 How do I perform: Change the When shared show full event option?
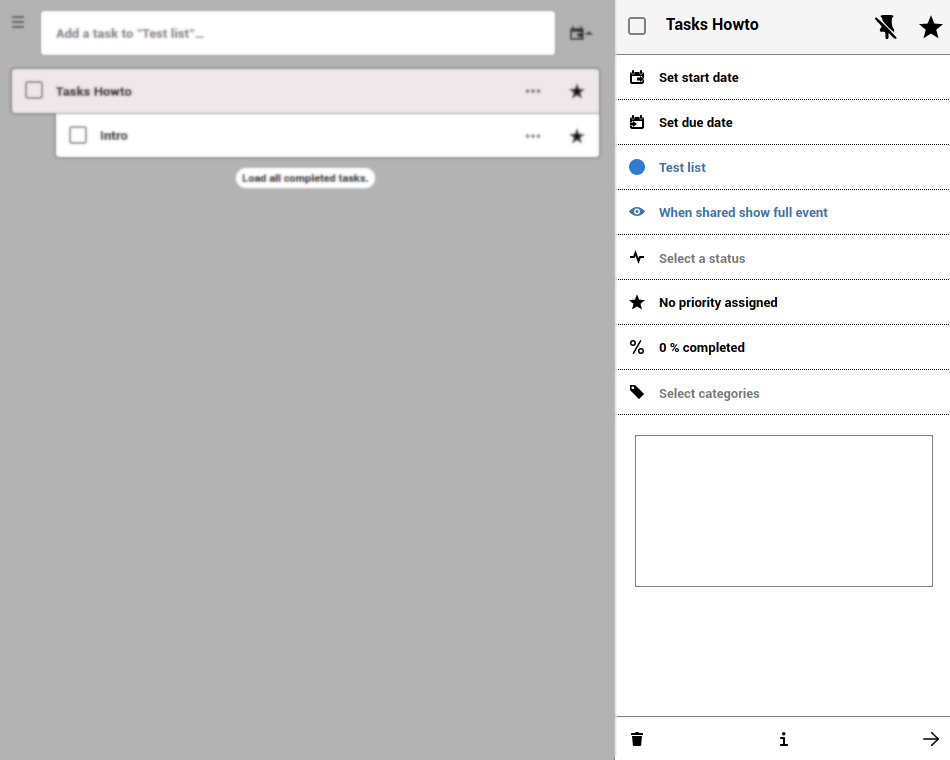783,213
